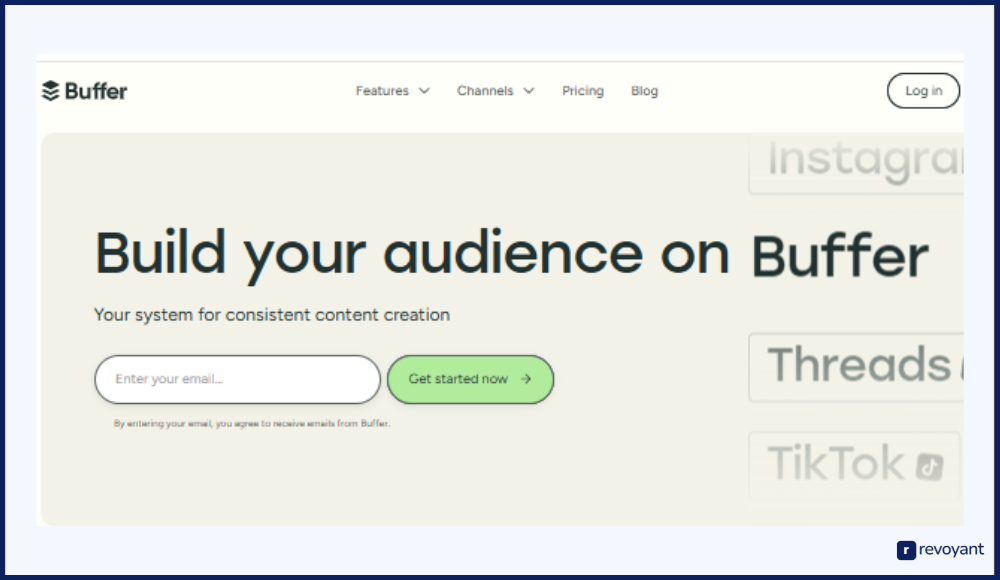This screenshot has height=580, width=1000.
Task: Click the revoyant square logo icon
Action: click(906, 550)
